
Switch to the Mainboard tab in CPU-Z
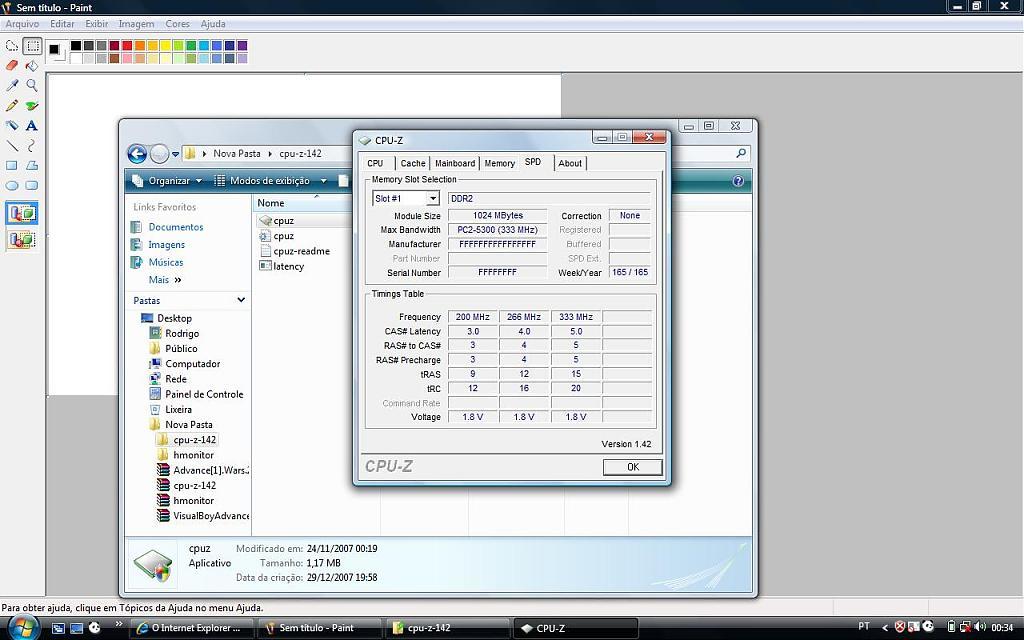(x=455, y=163)
